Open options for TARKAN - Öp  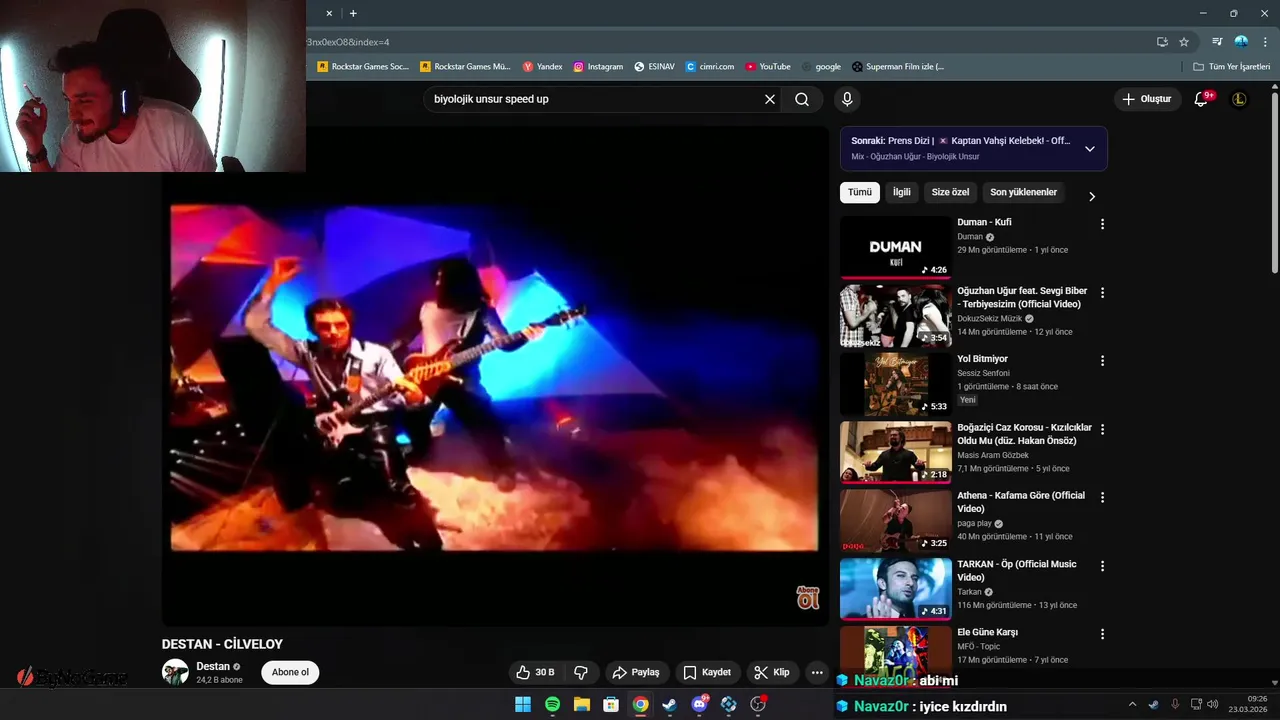(1102, 566)
